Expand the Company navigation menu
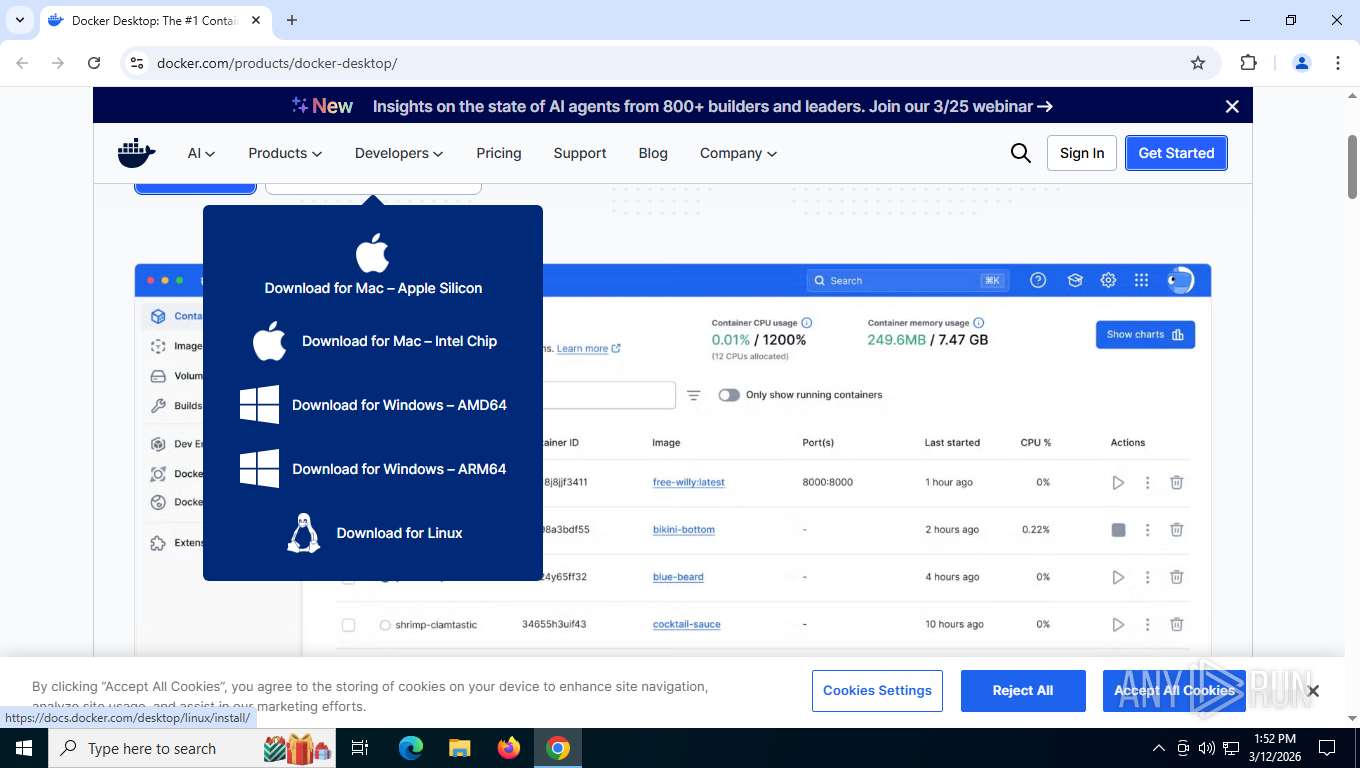This screenshot has height=768, width=1360. 738,153
